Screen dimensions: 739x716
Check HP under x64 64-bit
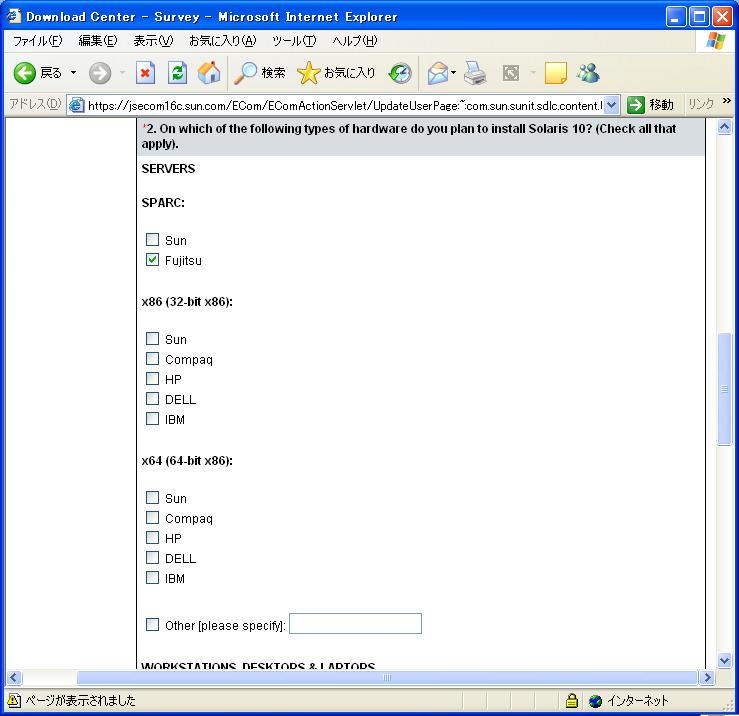[x=152, y=537]
